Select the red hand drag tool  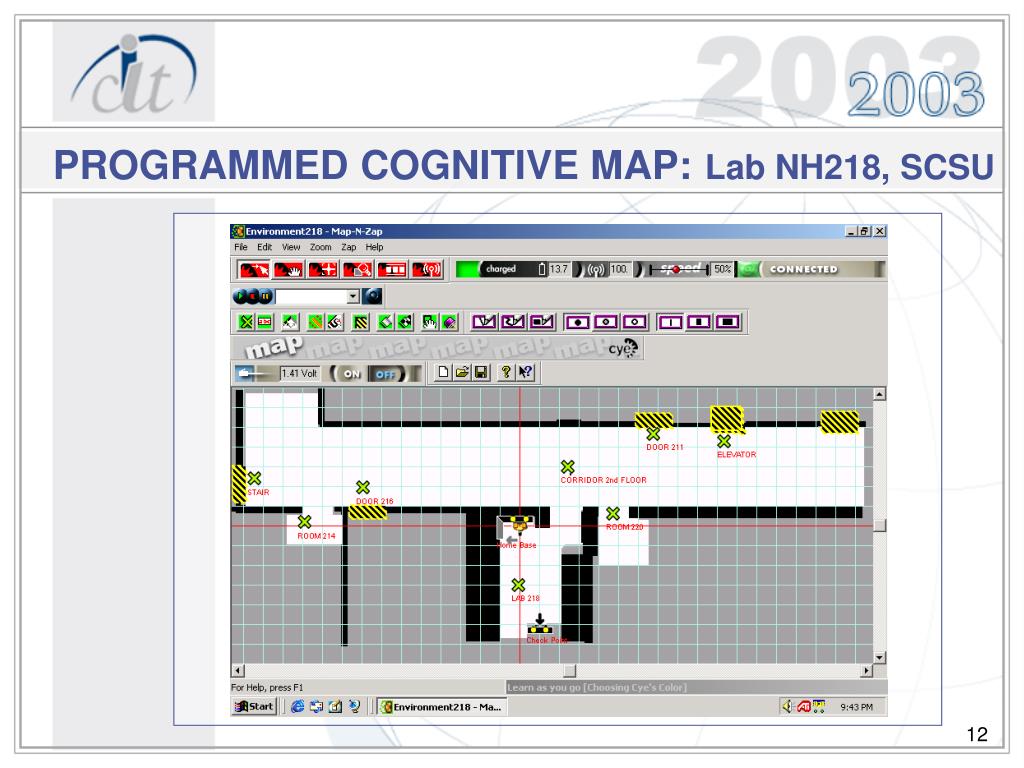pos(288,269)
